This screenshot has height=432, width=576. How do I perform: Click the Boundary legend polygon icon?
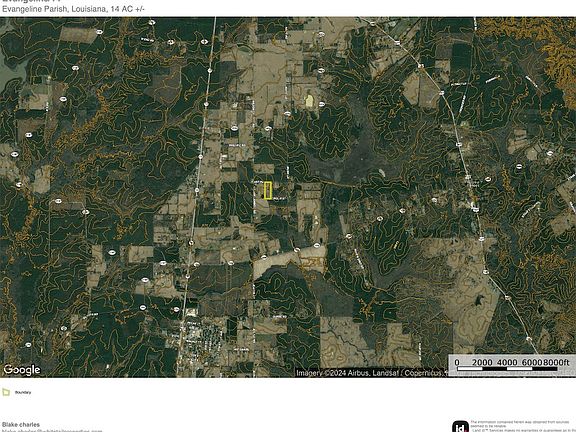(6, 392)
